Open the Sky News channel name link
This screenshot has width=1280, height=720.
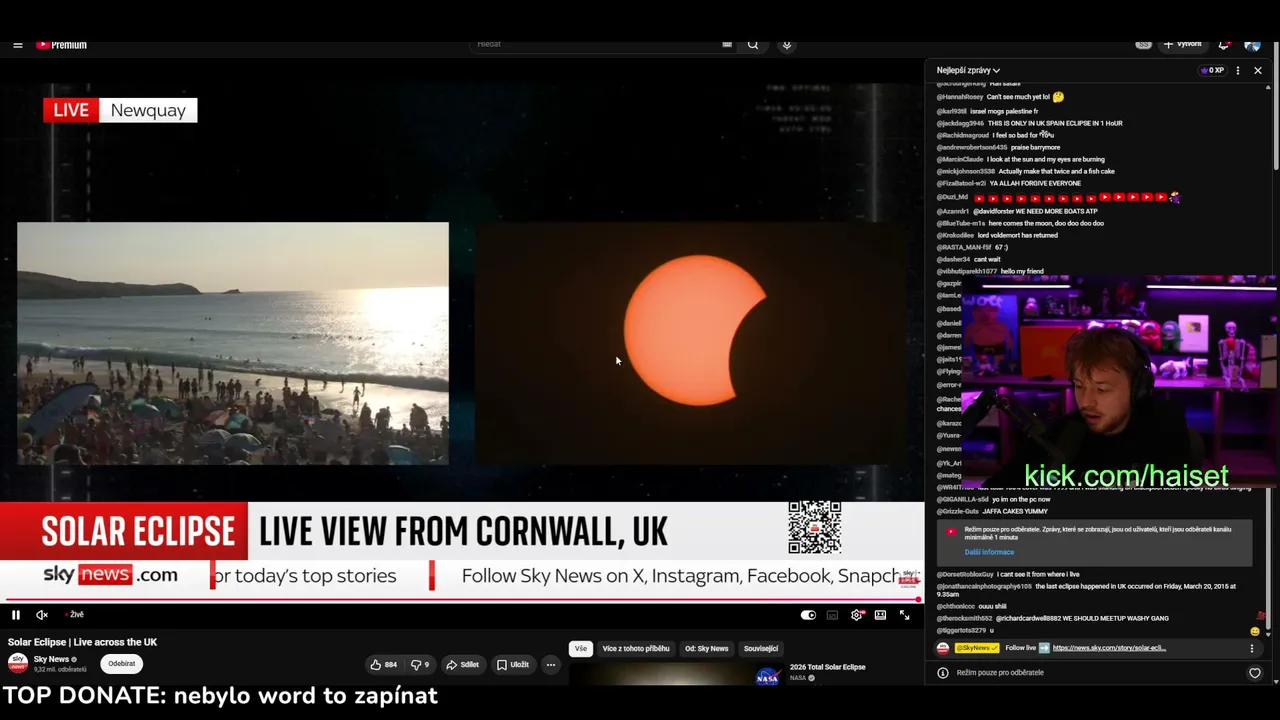coord(51,659)
